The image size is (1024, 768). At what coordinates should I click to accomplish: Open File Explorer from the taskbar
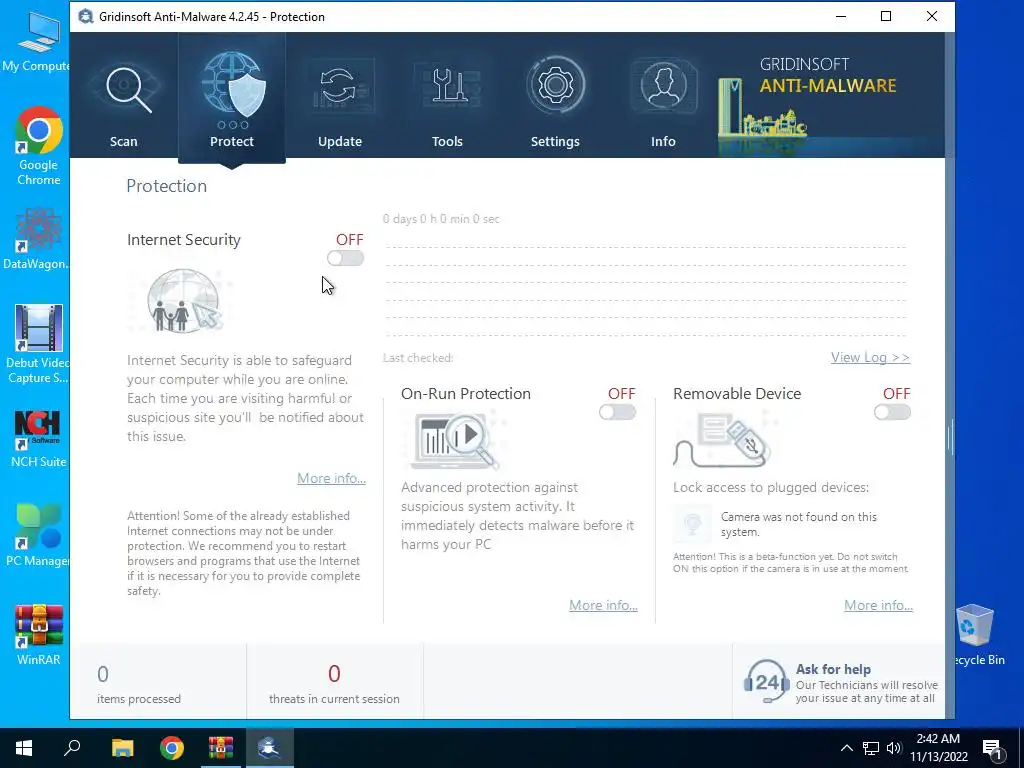(x=122, y=748)
